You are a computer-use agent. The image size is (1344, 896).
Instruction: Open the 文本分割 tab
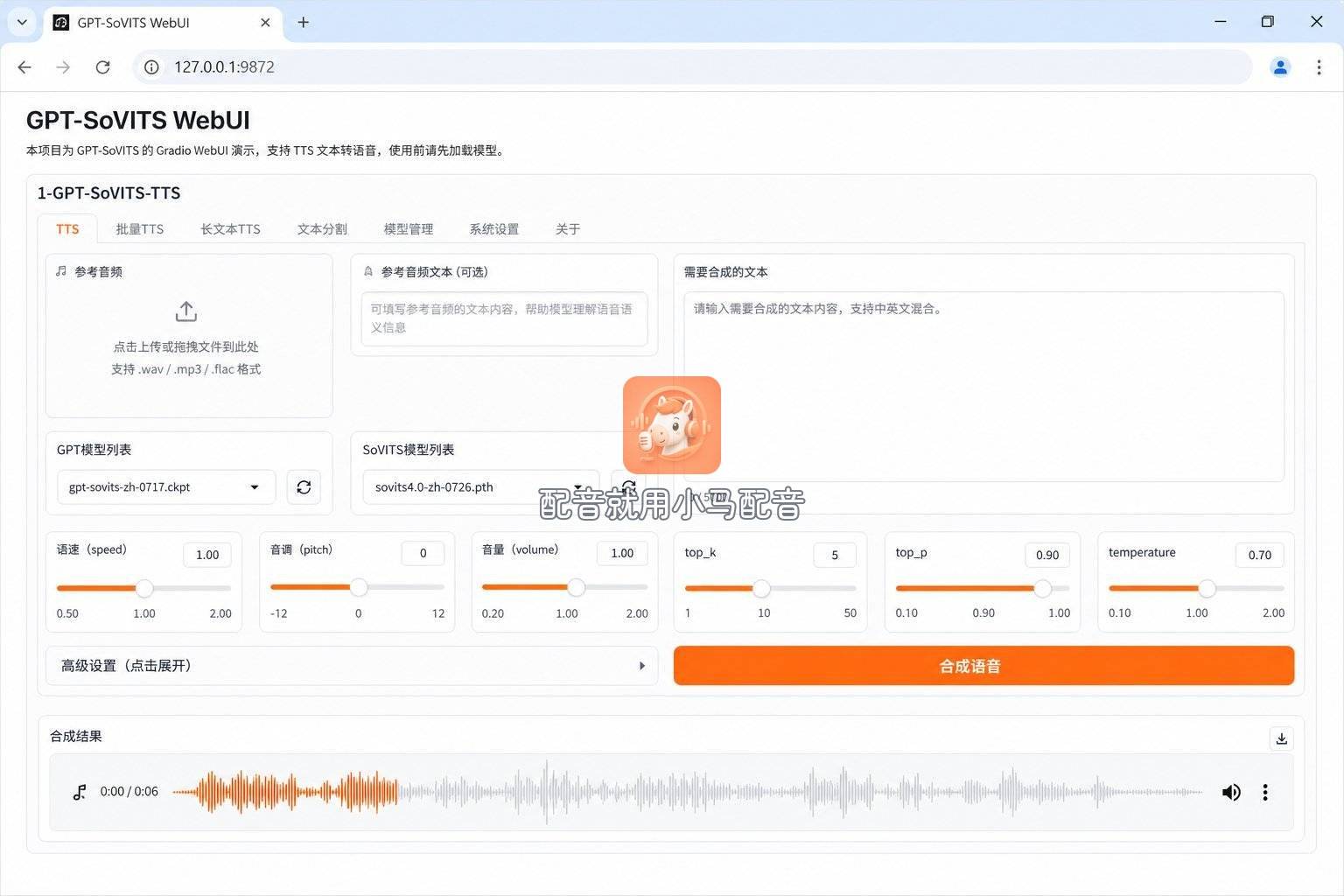coord(322,229)
